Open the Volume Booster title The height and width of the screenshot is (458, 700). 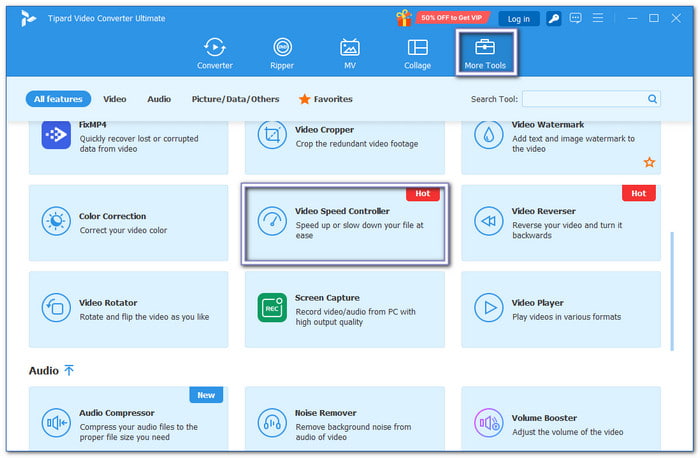pyautogui.click(x=544, y=418)
